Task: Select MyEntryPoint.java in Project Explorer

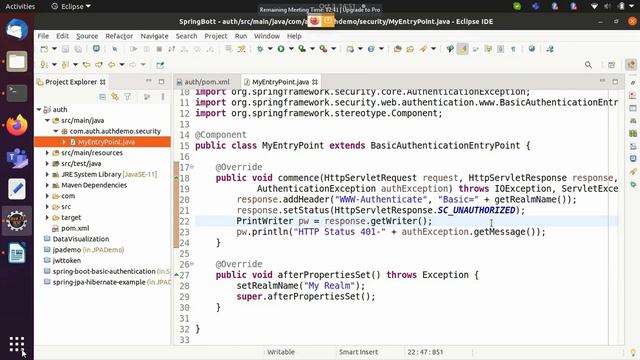Action: click(106, 142)
